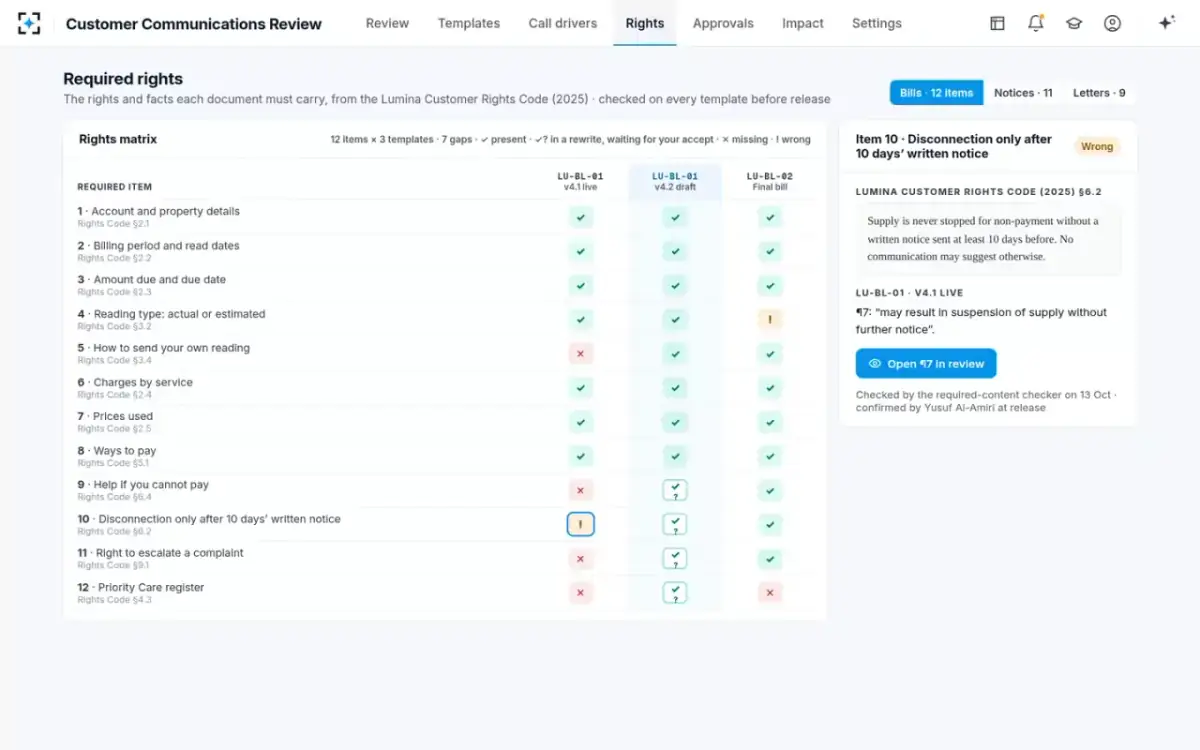Click Open ¶7 in review button
This screenshot has height=750, width=1200.
tap(926, 364)
